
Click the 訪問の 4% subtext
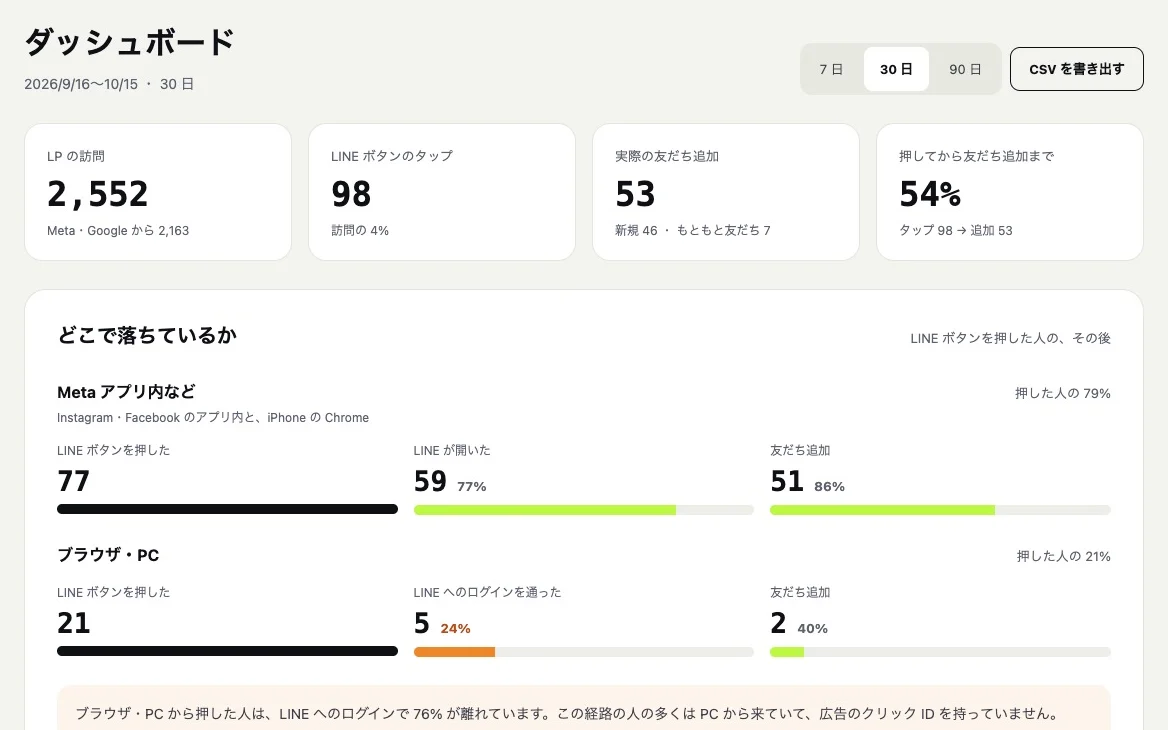[x=360, y=231]
